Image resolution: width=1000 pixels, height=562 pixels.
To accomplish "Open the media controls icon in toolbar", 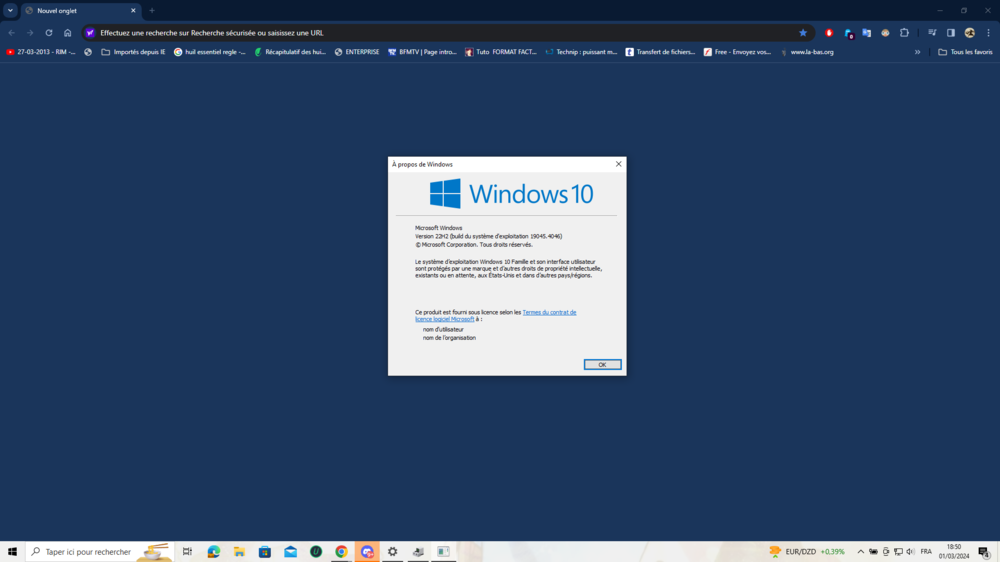I will (x=932, y=33).
